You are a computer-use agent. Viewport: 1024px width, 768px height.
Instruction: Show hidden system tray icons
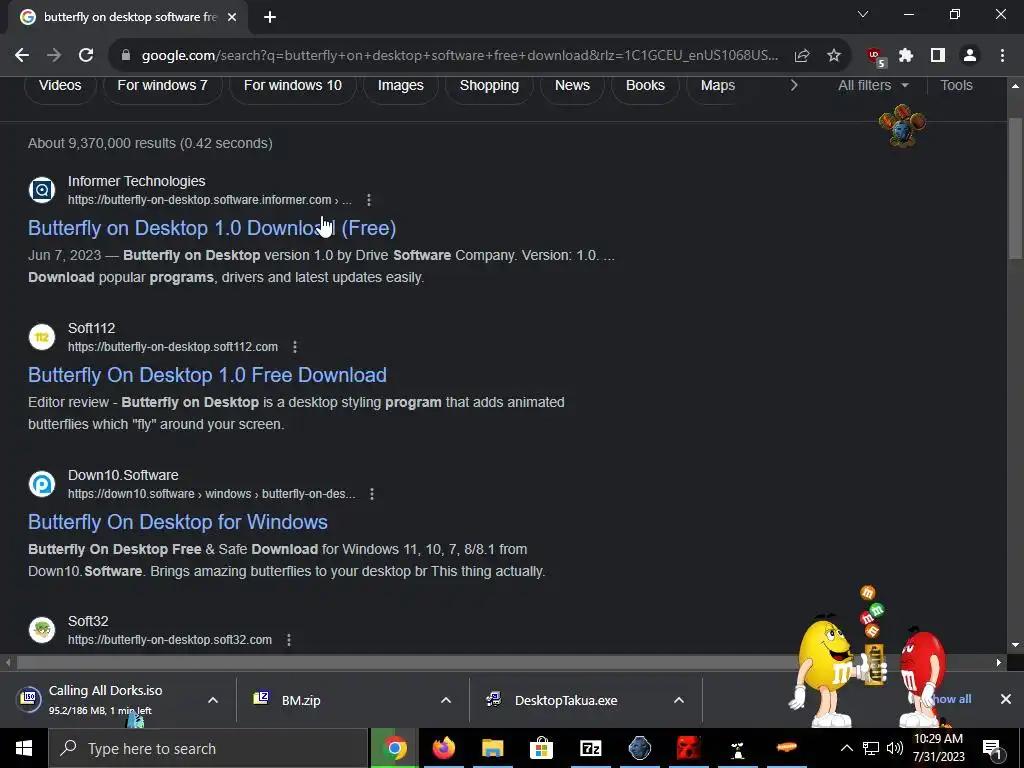point(846,748)
